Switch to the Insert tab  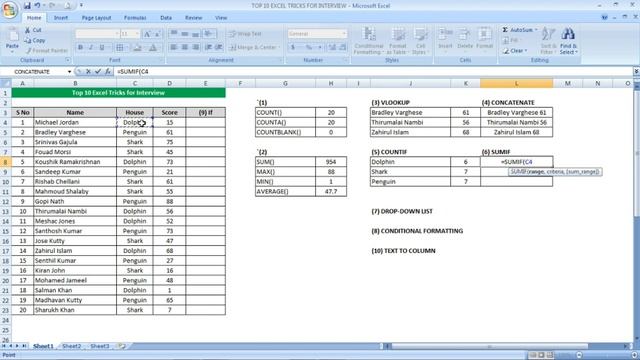[61, 18]
